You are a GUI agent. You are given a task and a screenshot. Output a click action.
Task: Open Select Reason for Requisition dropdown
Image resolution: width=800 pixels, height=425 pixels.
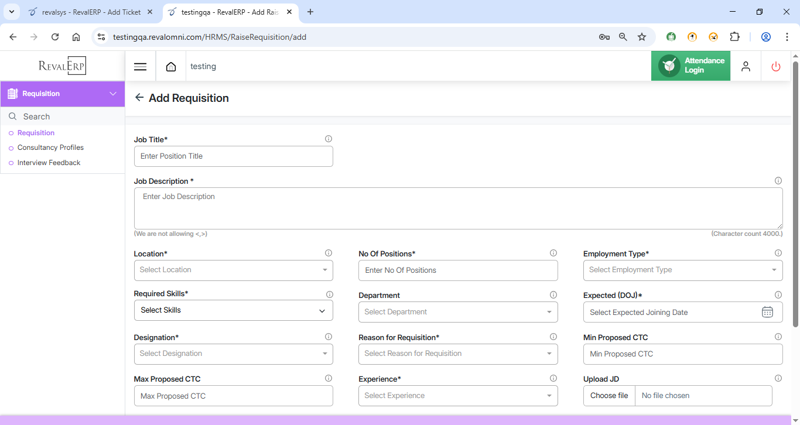pos(457,354)
